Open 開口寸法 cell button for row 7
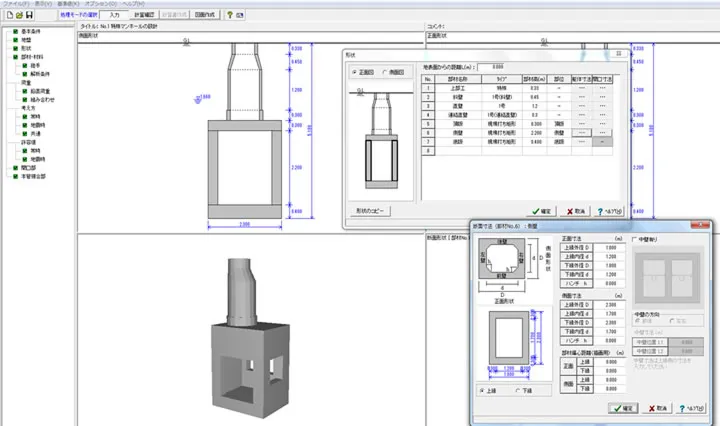Viewport: 720px width, 426px height. 602,142
